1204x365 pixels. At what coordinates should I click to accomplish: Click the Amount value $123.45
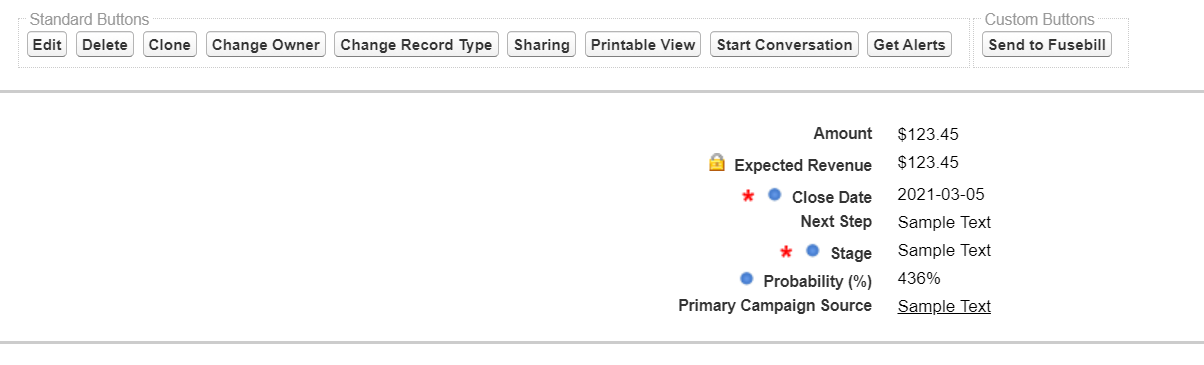928,134
